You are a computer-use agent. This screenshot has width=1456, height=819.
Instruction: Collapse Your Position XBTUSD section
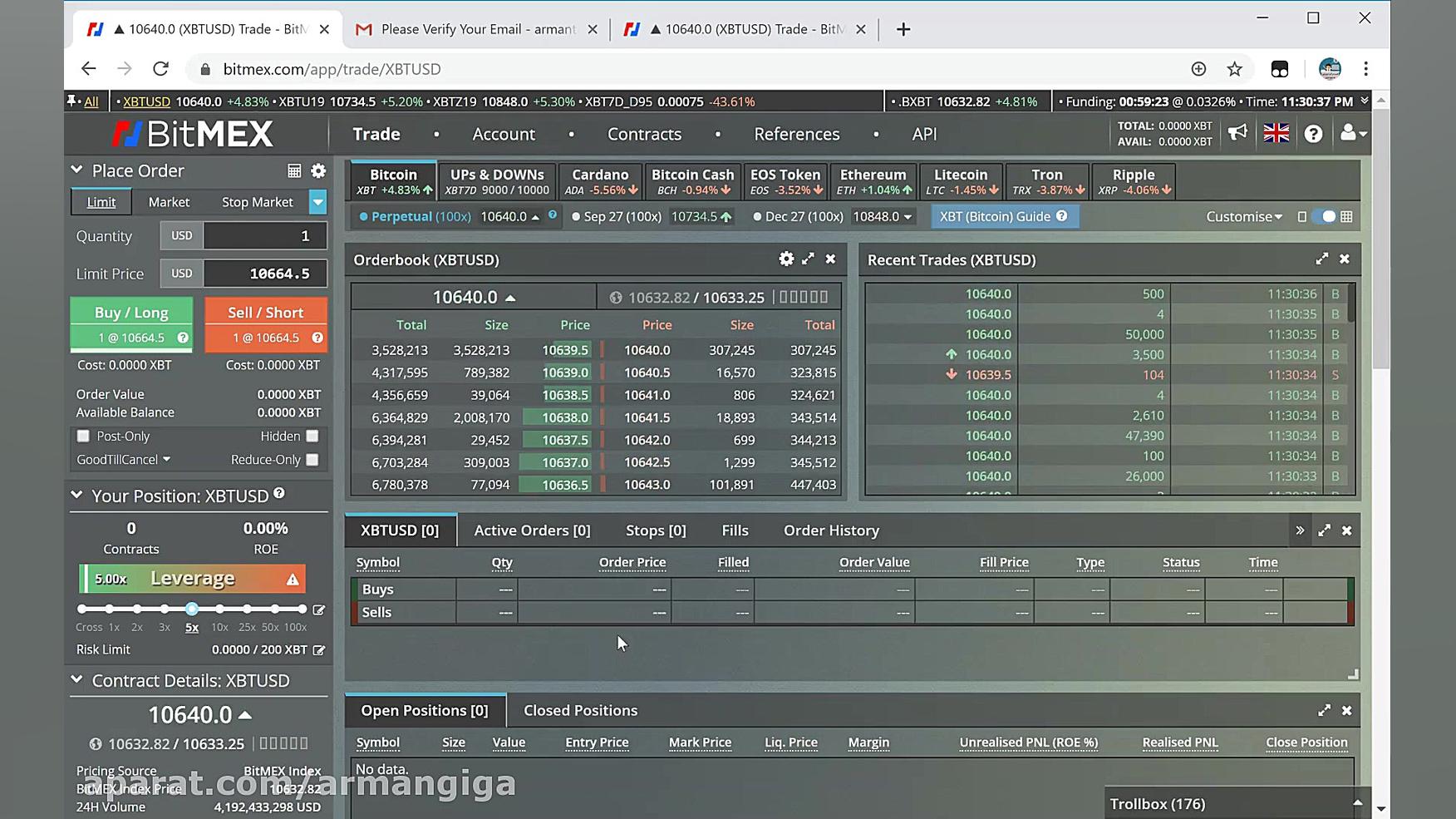77,495
